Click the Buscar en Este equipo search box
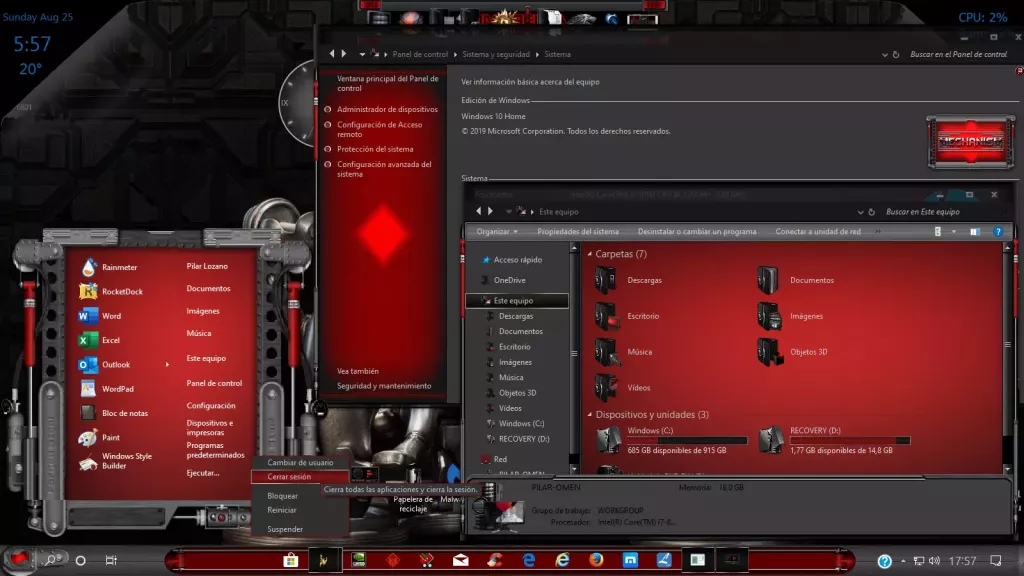Image resolution: width=1024 pixels, height=576 pixels. pyautogui.click(x=922, y=212)
